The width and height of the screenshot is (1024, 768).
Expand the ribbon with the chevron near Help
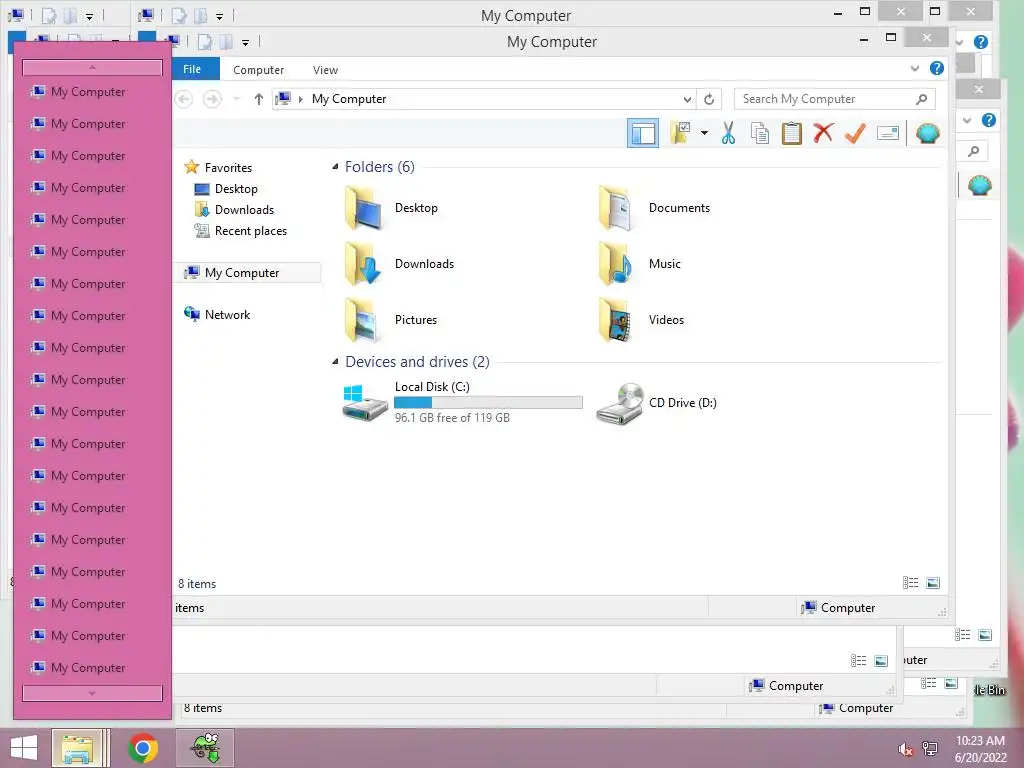click(914, 69)
